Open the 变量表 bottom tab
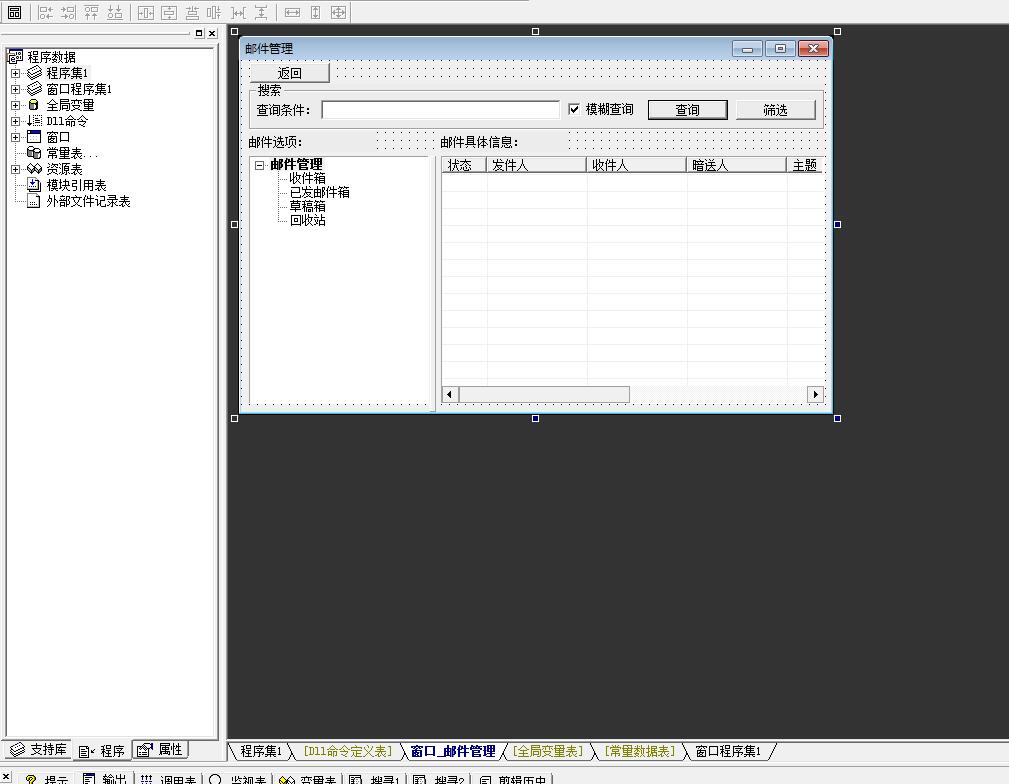1009x784 pixels. [x=308, y=779]
